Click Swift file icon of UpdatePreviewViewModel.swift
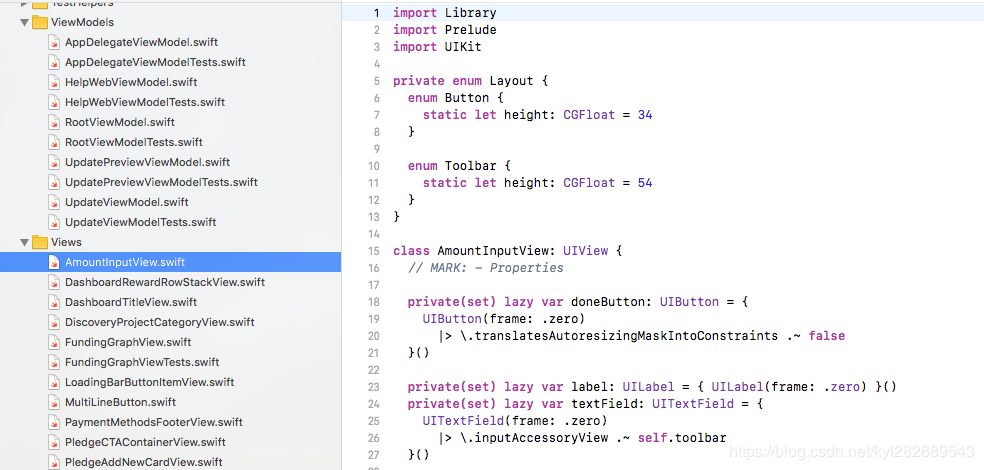This screenshot has width=984, height=470. click(55, 163)
